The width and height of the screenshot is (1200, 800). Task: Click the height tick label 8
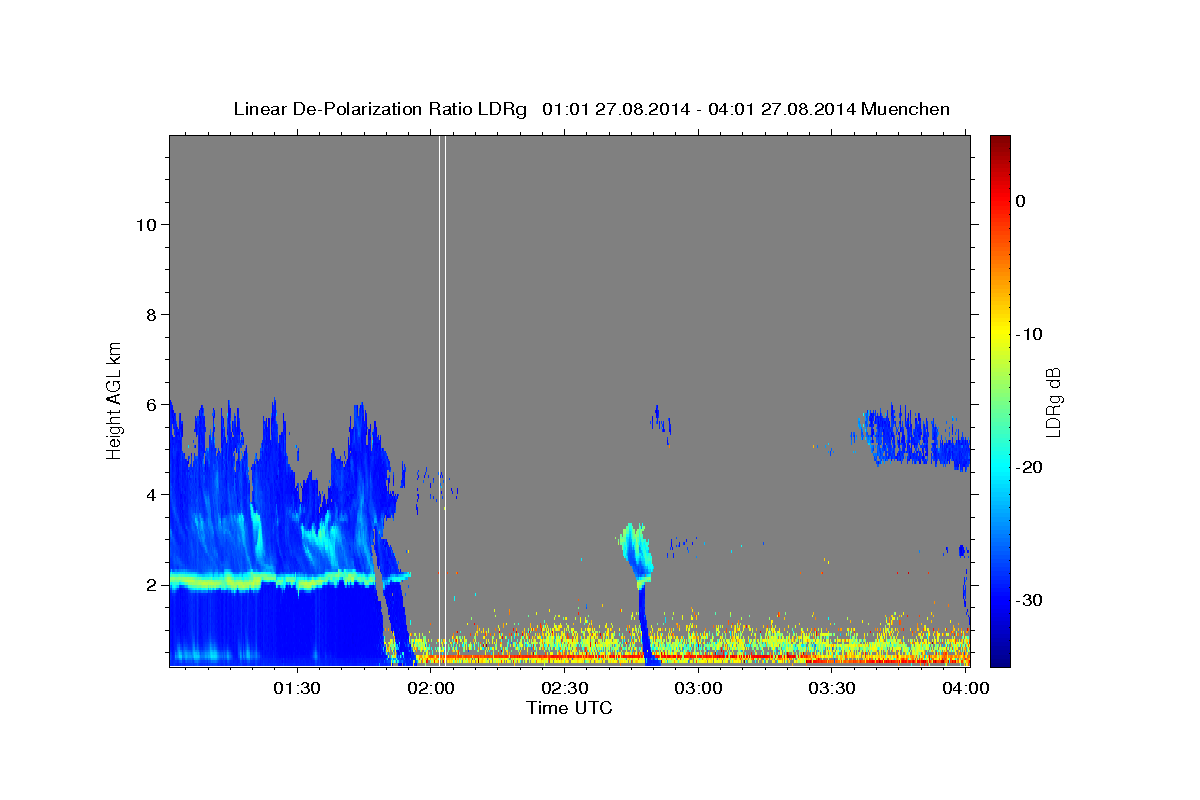[151, 314]
